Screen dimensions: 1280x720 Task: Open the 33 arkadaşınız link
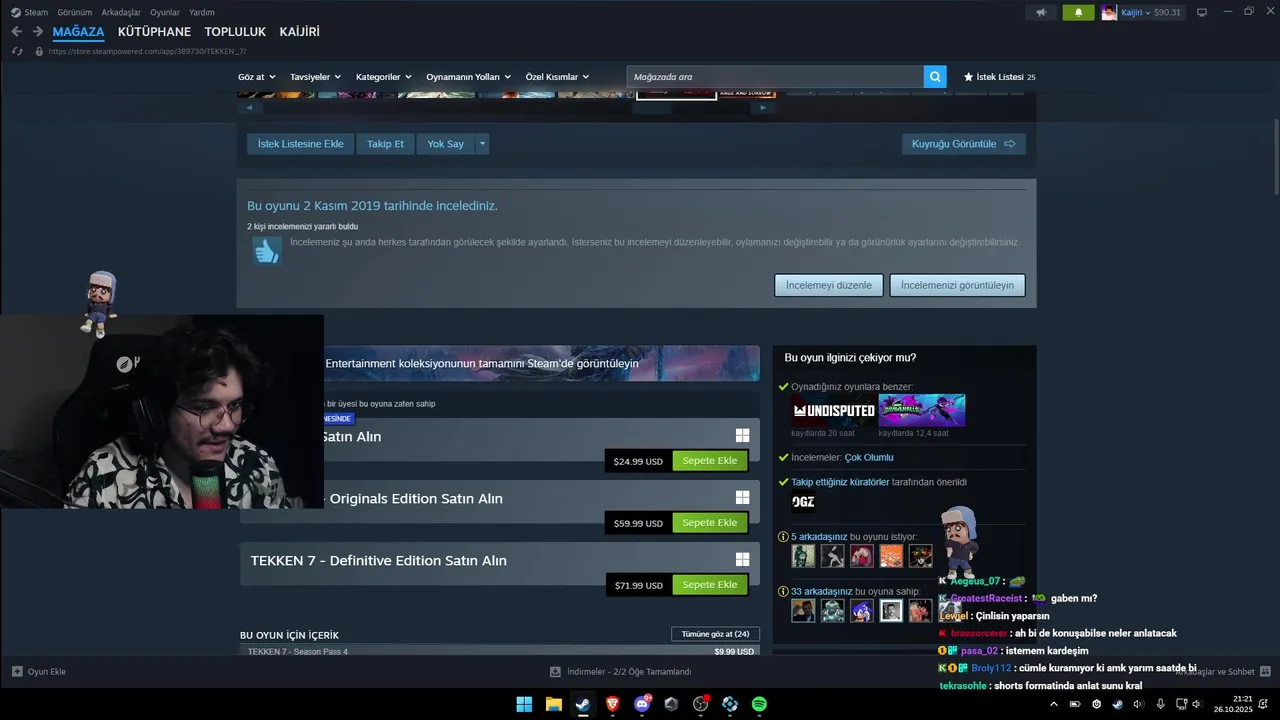pos(822,591)
